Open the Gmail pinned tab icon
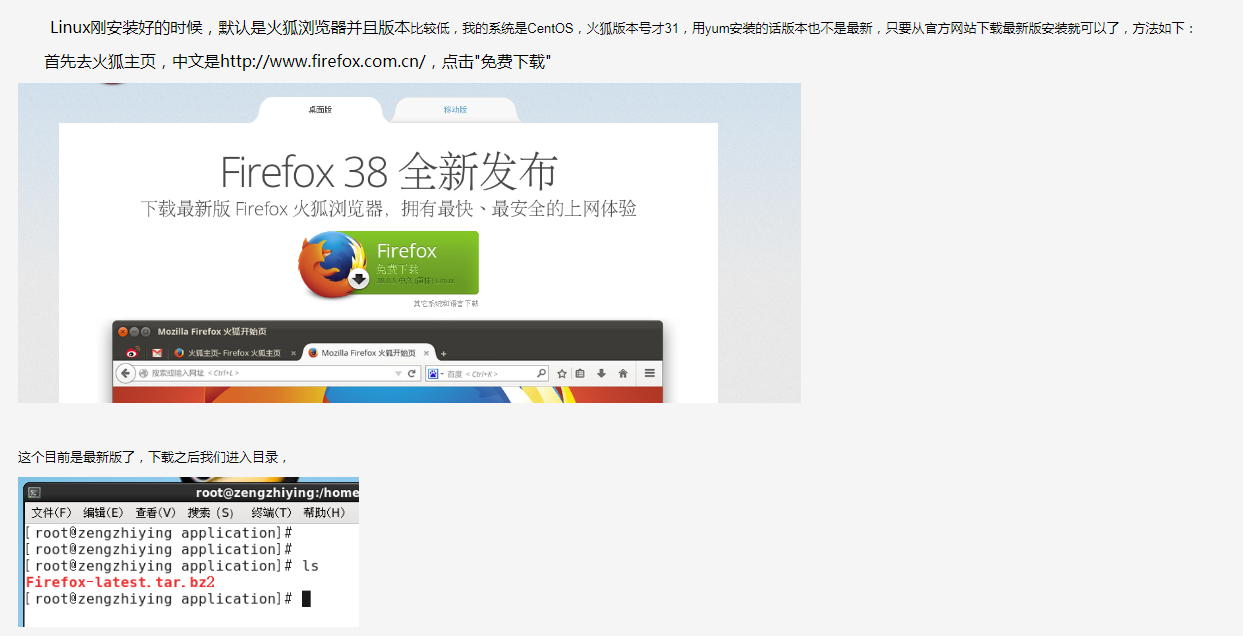 [157, 353]
